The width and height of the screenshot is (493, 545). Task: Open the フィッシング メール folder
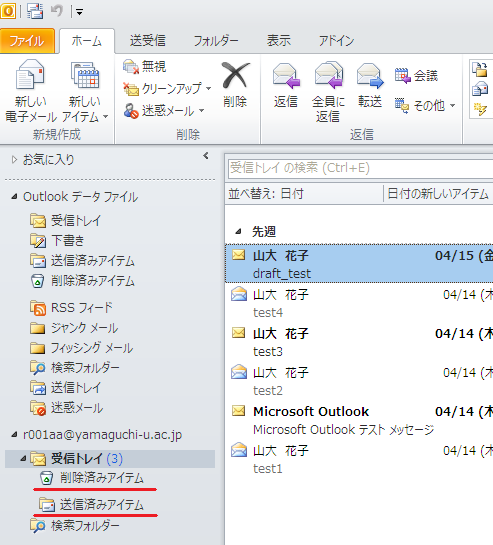tap(81, 348)
